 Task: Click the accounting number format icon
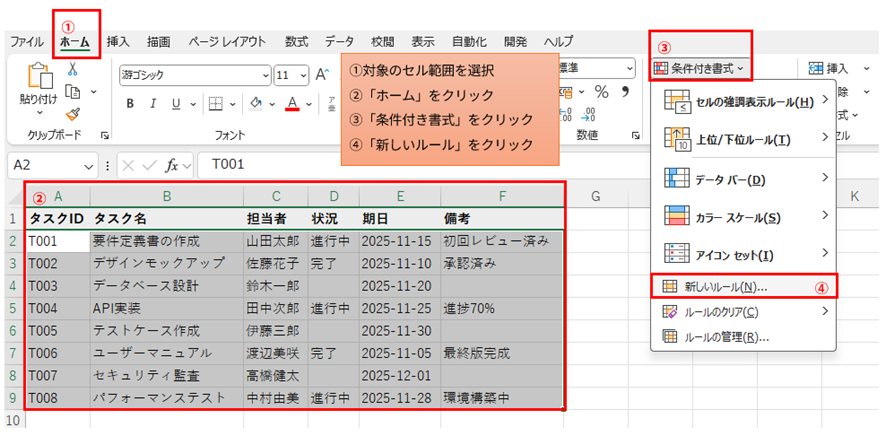click(566, 92)
